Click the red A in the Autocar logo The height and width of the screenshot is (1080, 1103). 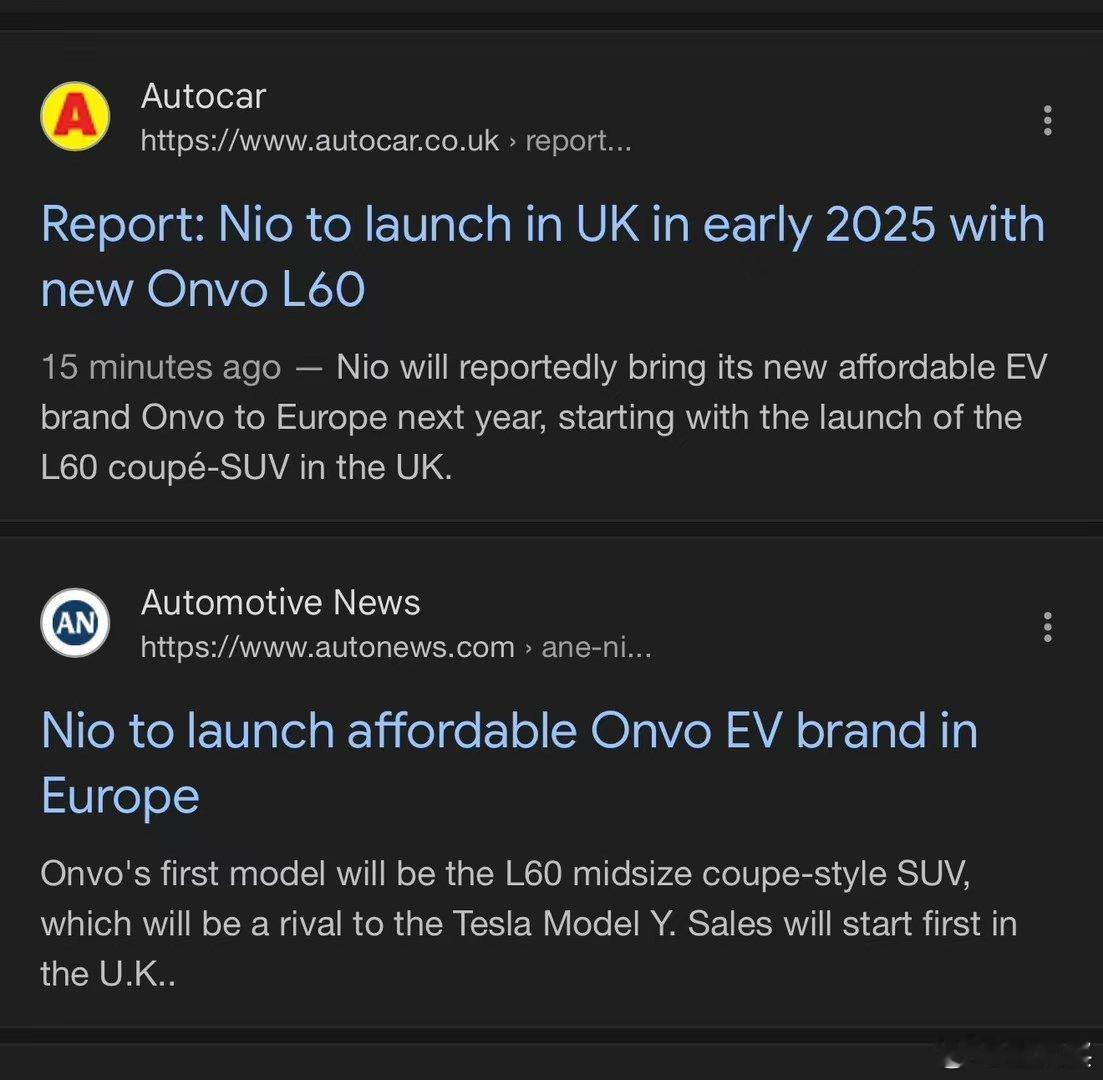[74, 116]
